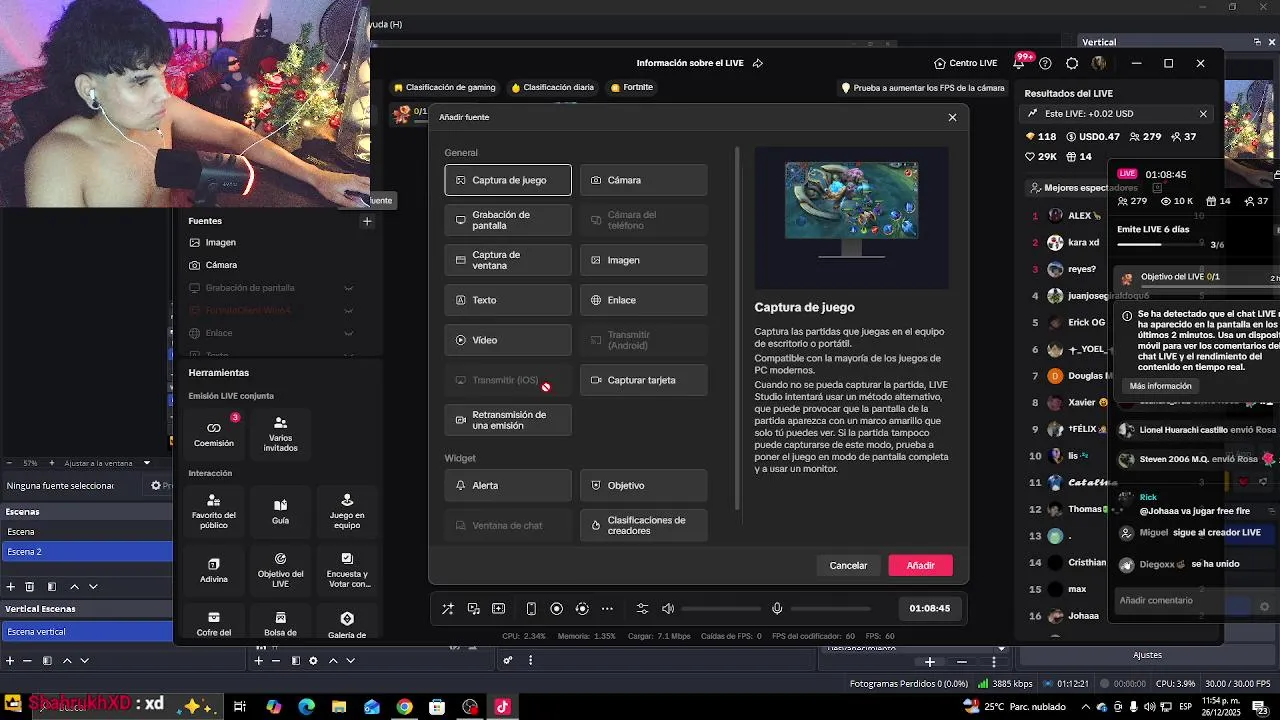Select the Texto source option
This screenshot has width=1280, height=720.
508,300
